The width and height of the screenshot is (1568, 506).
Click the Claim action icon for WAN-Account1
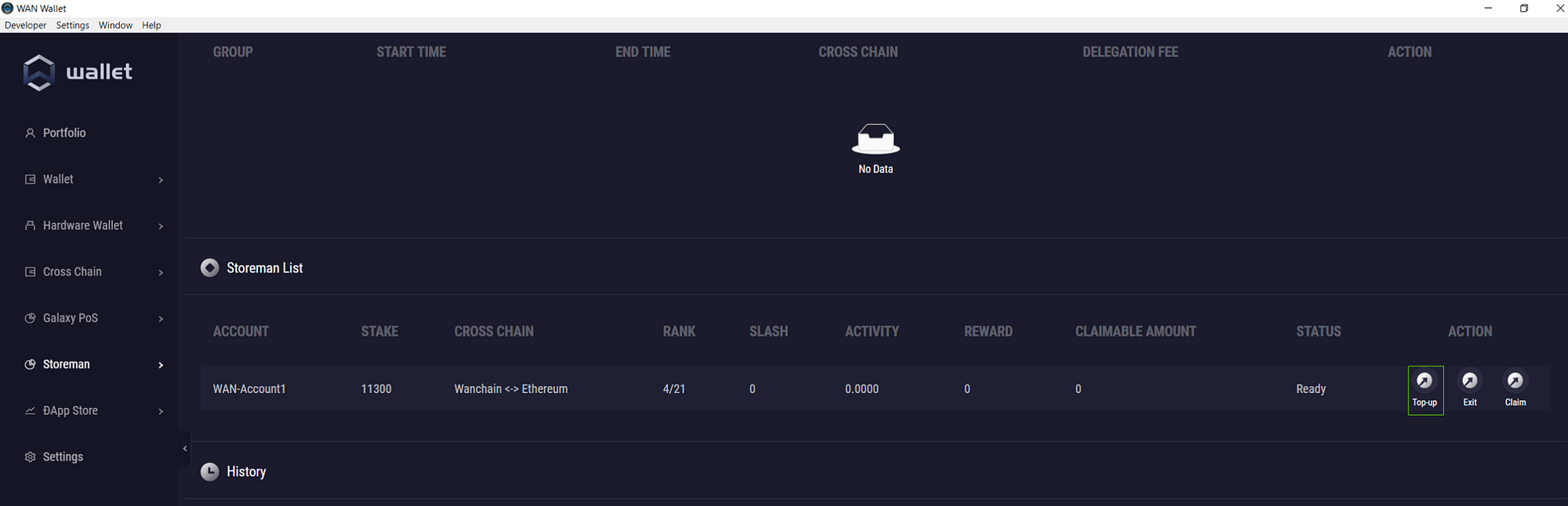tap(1515, 380)
